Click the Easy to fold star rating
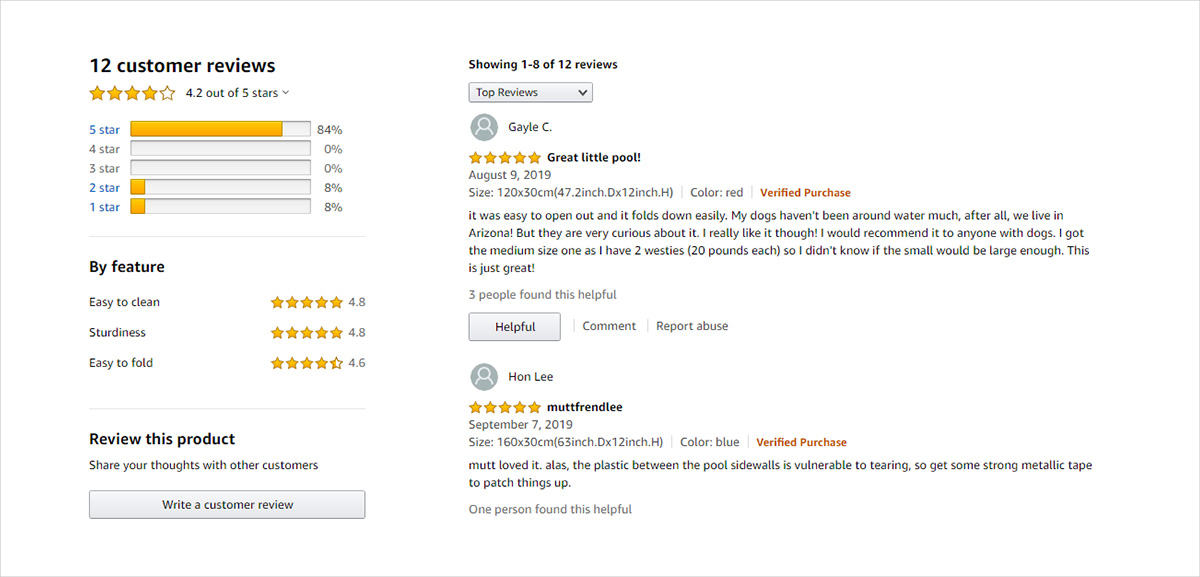Image resolution: width=1200 pixels, height=577 pixels. tap(306, 363)
